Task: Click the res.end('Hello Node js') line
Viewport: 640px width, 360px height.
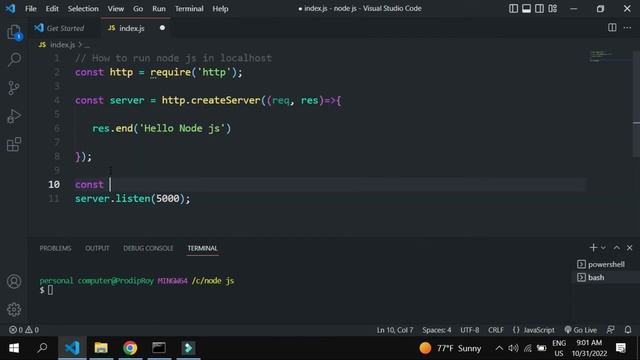Action: [x=162, y=129]
